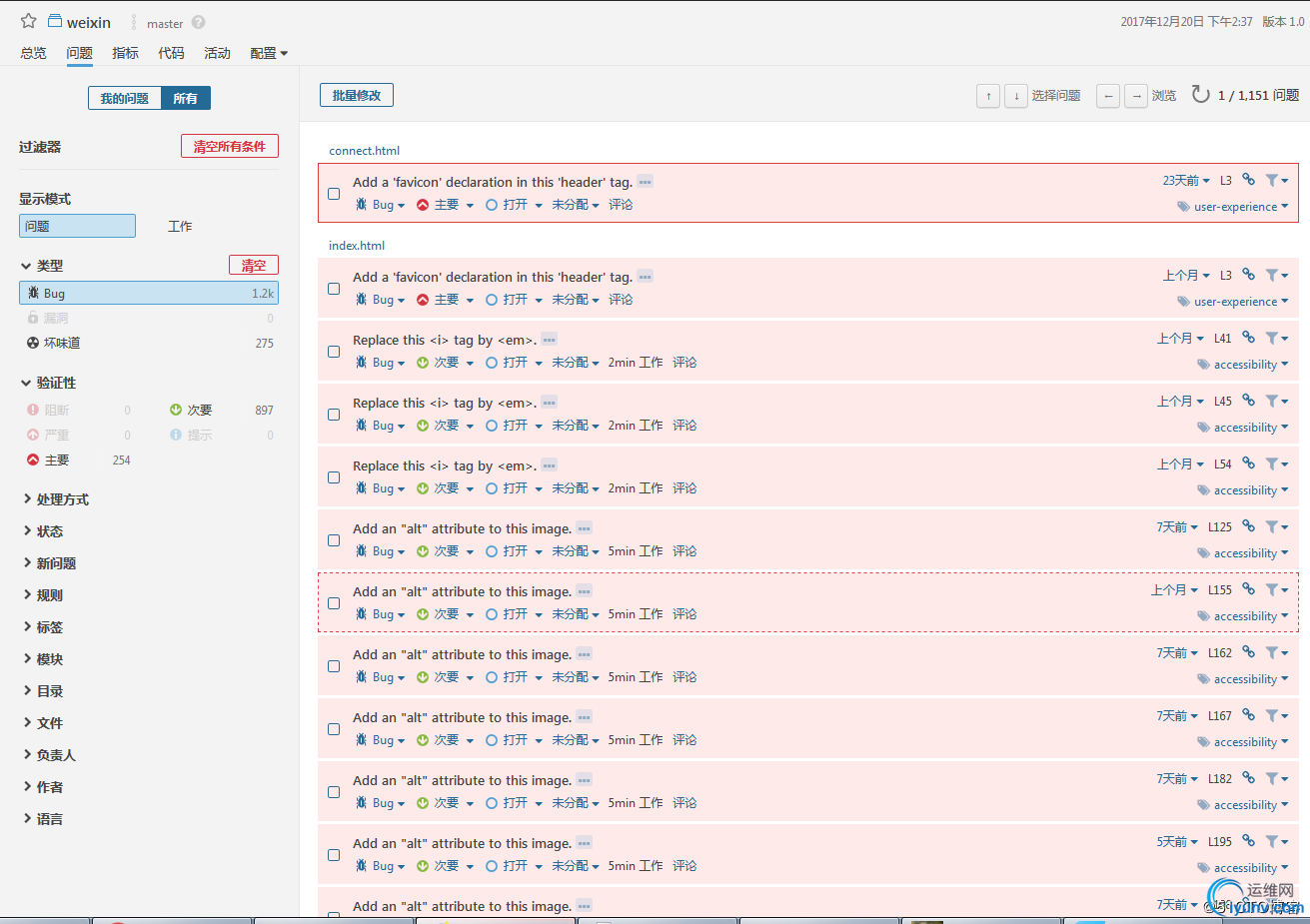Click permalink icon on the L155 issue
1310x924 pixels.
click(1248, 588)
